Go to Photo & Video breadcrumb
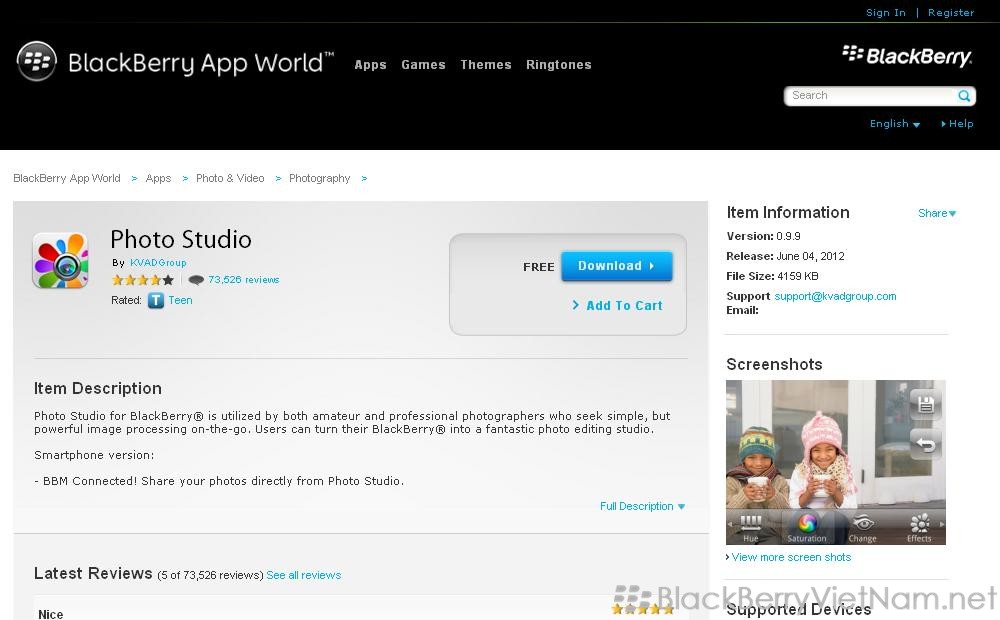Viewport: 1000px width, 620px height. 230,179
